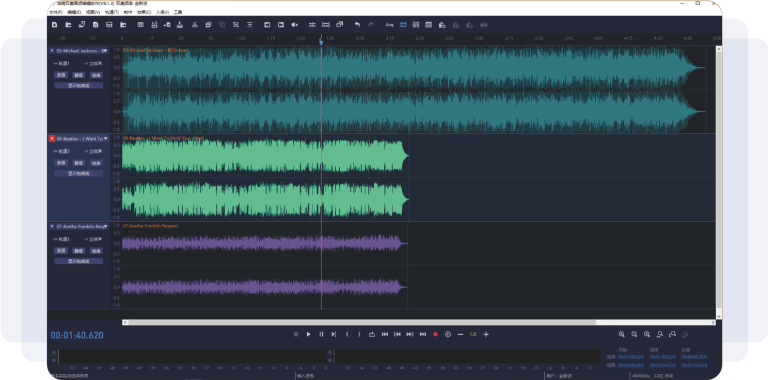Viewport: 768px width, 380px height.
Task: Click the blue highlighted toolbar icon
Action: [403, 24]
